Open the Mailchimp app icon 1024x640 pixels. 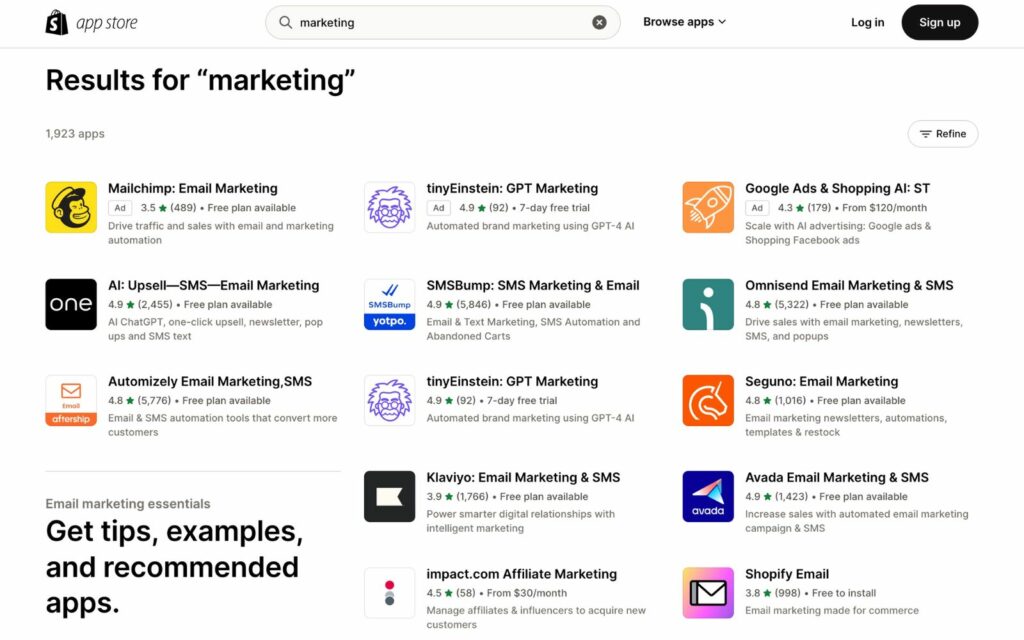(x=71, y=208)
